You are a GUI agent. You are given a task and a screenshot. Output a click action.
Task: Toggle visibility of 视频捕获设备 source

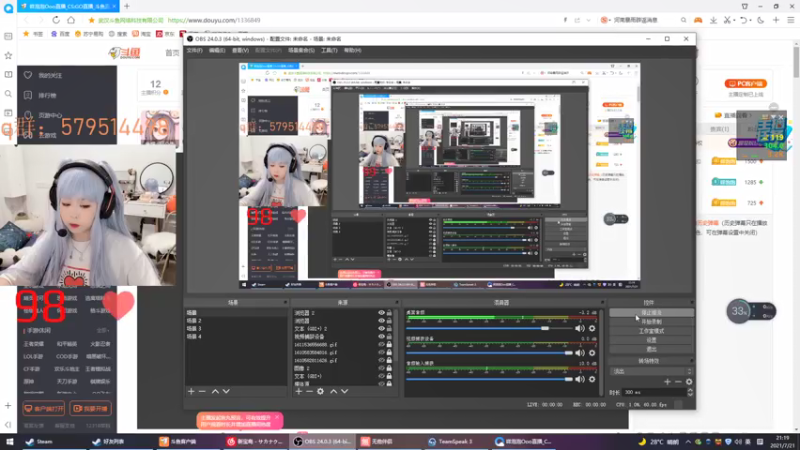coord(381,336)
